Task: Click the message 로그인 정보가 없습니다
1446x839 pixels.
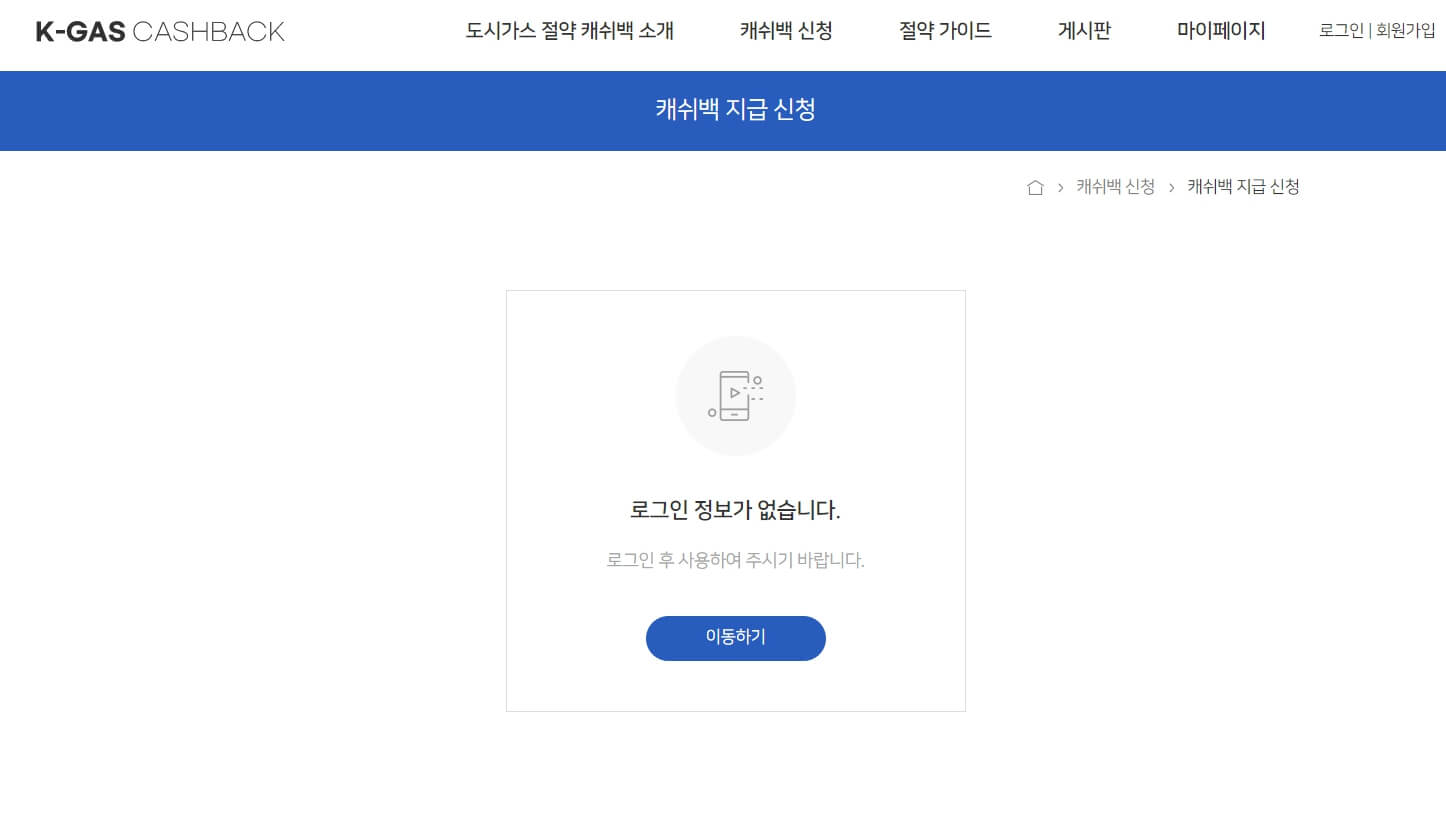Action: pyautogui.click(x=736, y=509)
